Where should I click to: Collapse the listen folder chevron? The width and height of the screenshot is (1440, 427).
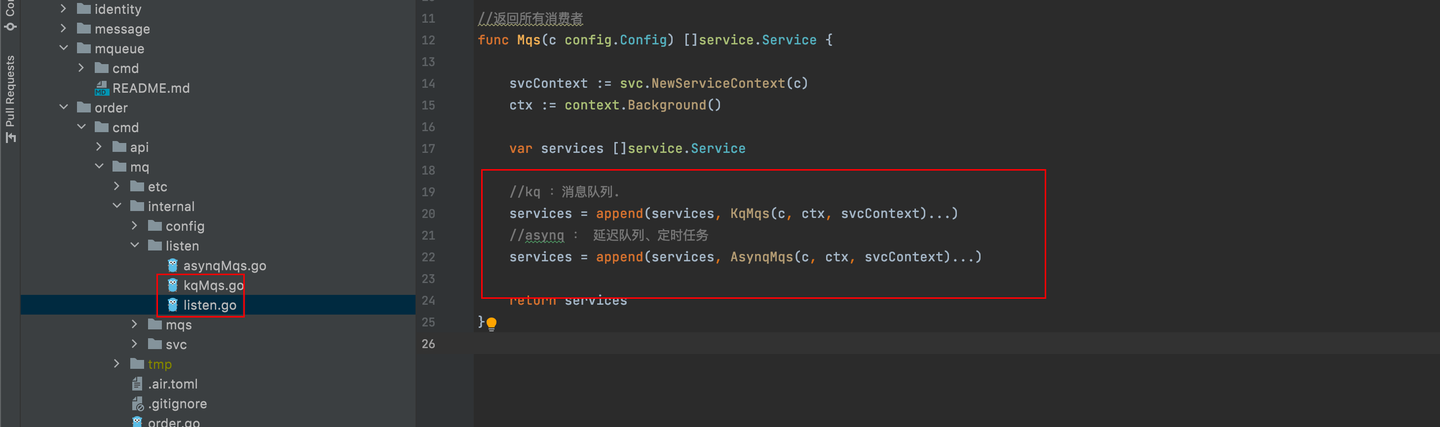[135, 245]
